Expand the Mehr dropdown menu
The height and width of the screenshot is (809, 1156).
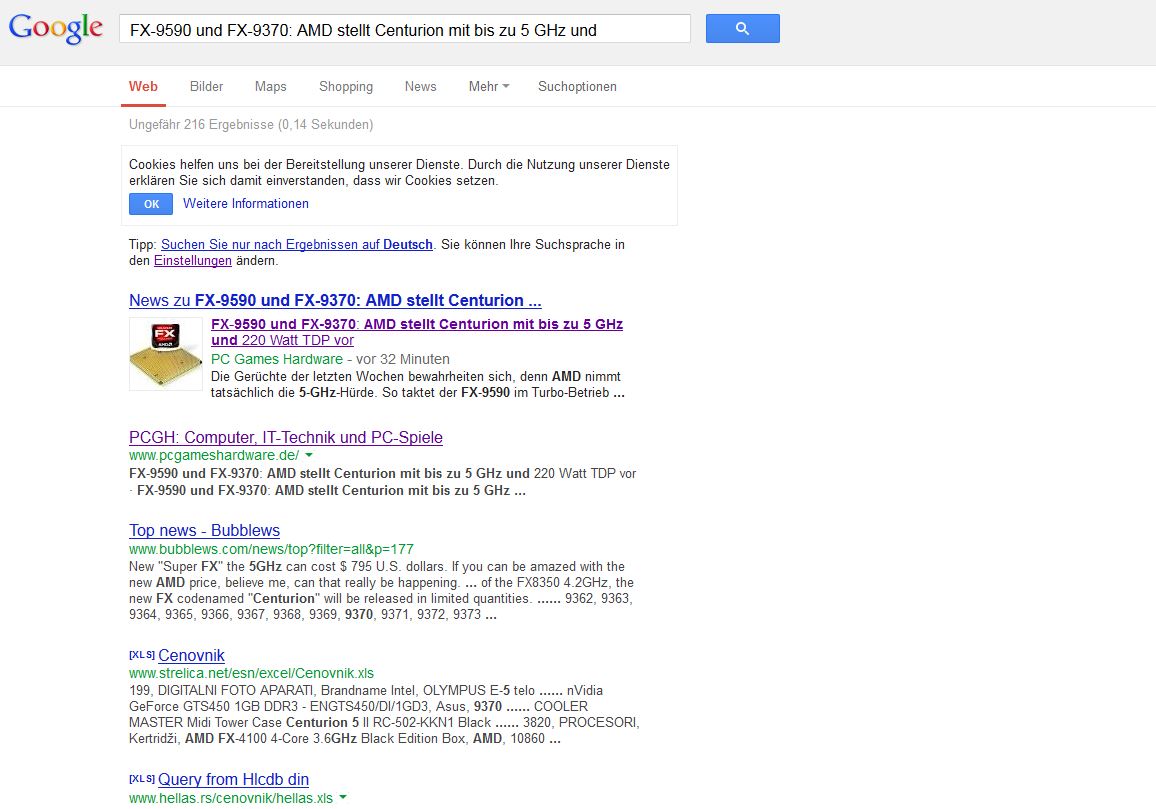489,86
